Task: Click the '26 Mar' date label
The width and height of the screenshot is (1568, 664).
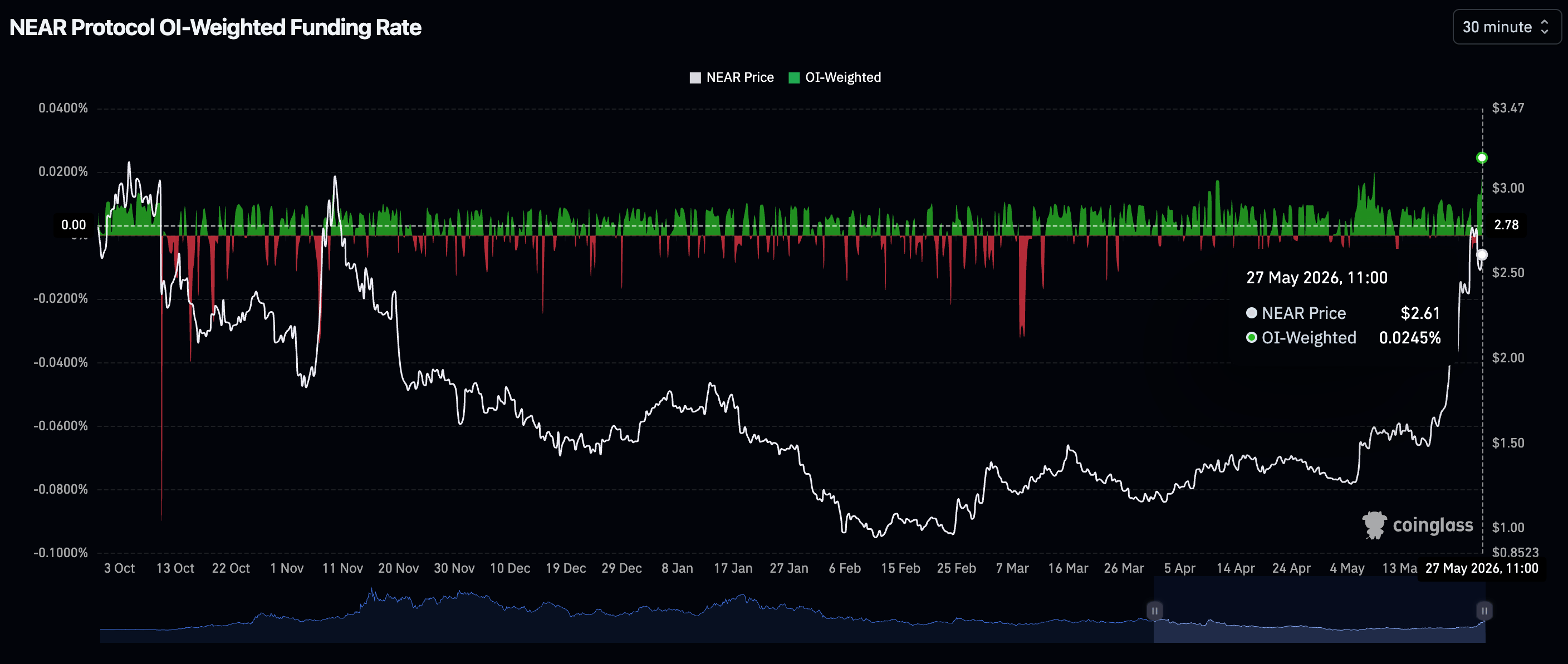Action: pyautogui.click(x=1124, y=568)
